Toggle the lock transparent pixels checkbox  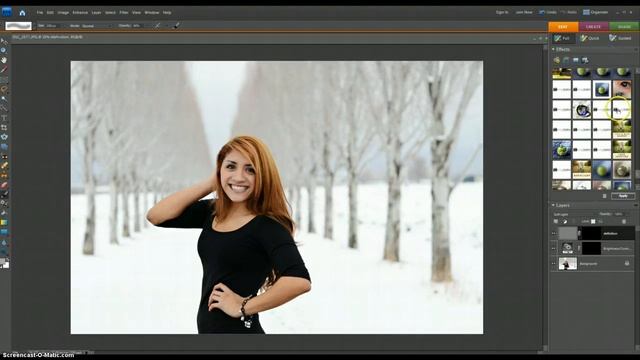pyautogui.click(x=593, y=221)
